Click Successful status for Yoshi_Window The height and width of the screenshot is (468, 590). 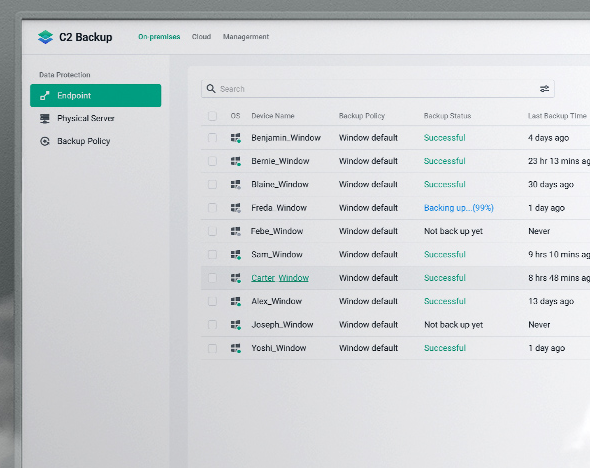pyautogui.click(x=445, y=348)
